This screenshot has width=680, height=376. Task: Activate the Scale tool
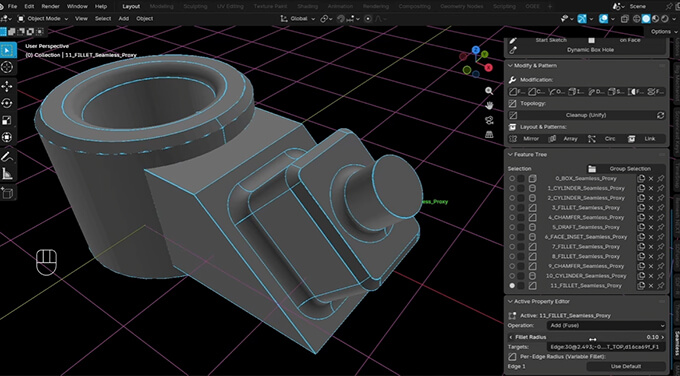[7, 121]
